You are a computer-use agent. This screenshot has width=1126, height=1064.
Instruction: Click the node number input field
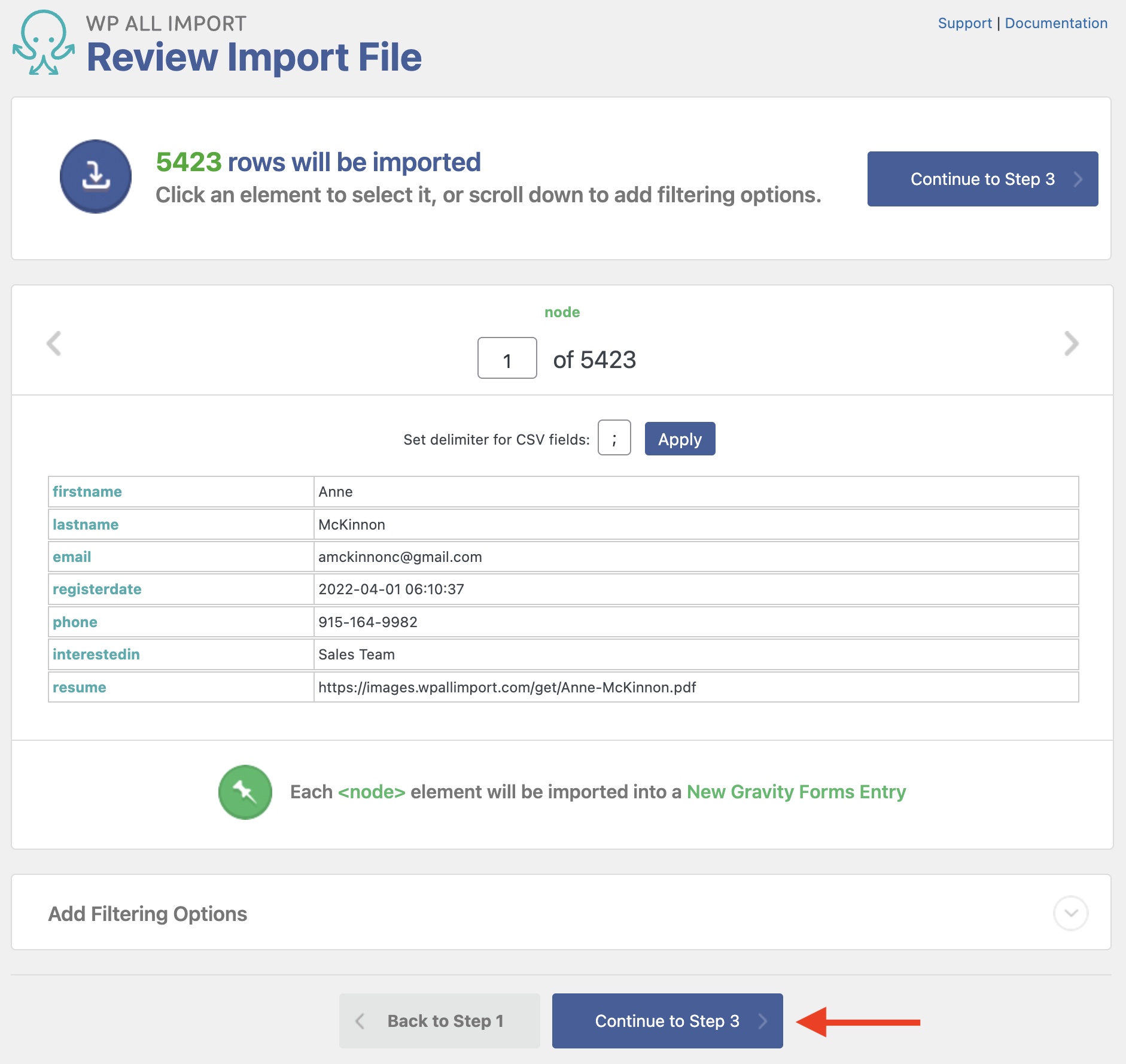click(506, 358)
